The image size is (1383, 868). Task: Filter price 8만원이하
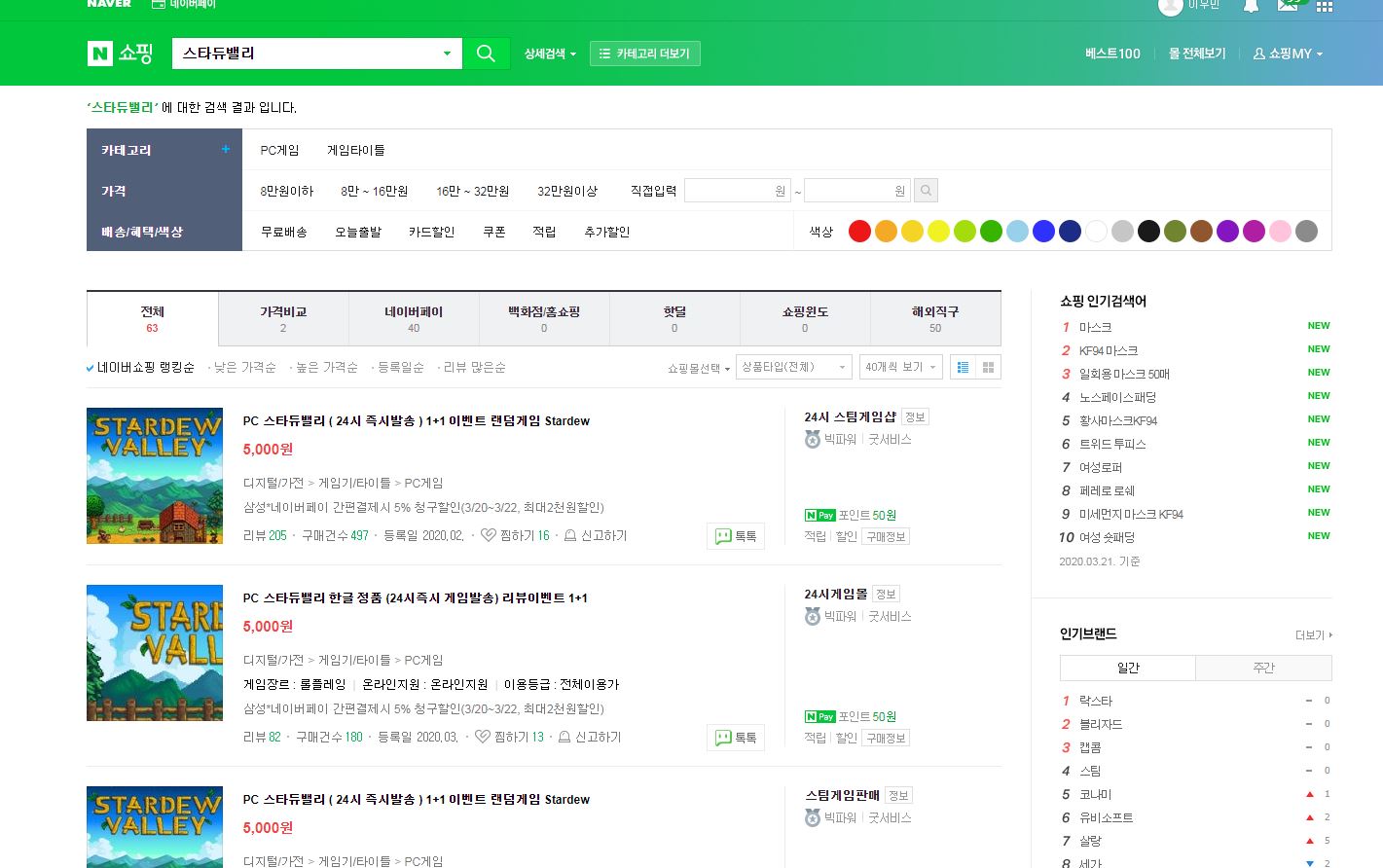pos(286,191)
